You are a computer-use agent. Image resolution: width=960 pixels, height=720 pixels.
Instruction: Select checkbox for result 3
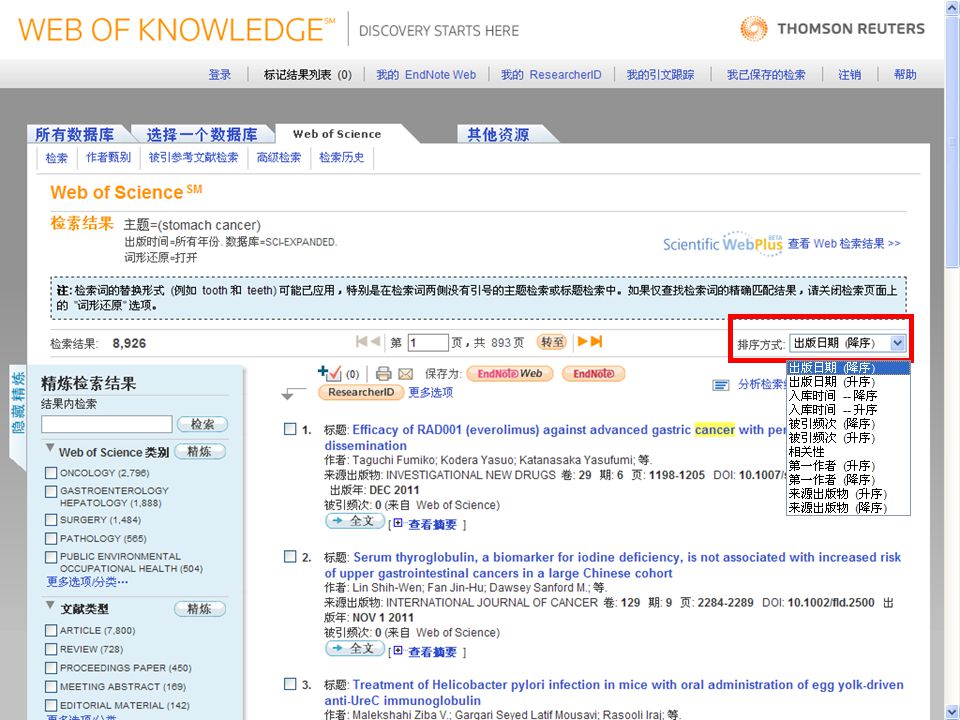click(290, 684)
